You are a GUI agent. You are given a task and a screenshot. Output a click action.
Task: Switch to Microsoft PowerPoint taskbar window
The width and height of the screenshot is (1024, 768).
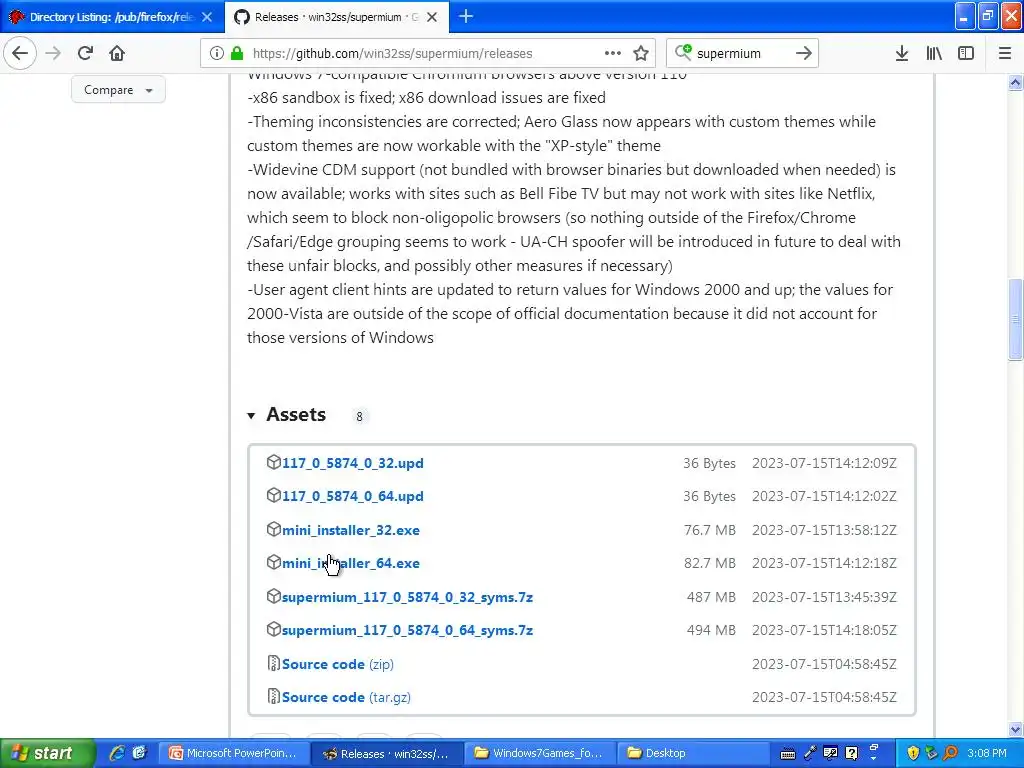234,754
